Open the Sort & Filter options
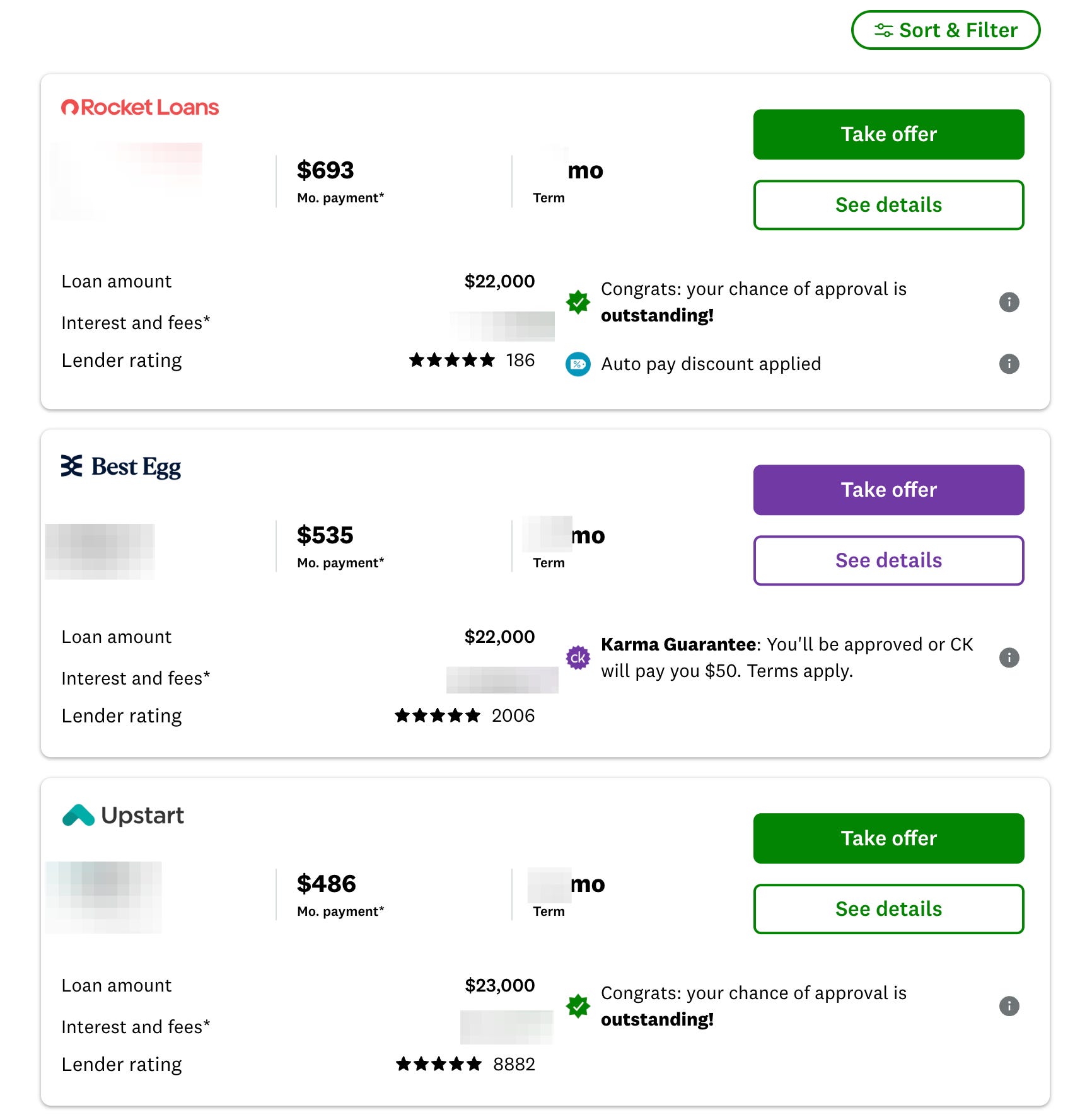 [x=945, y=30]
